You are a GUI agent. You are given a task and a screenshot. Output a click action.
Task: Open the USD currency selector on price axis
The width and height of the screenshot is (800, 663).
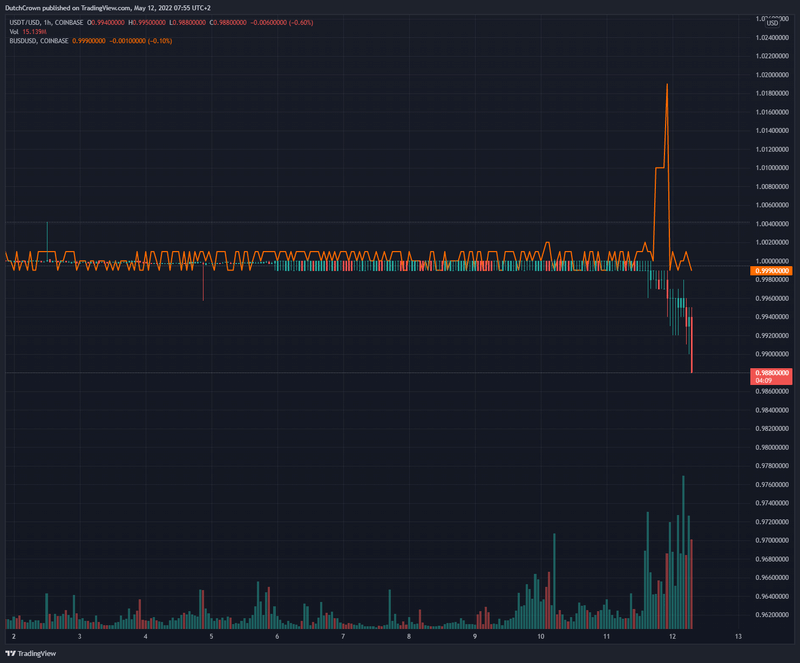click(x=772, y=23)
